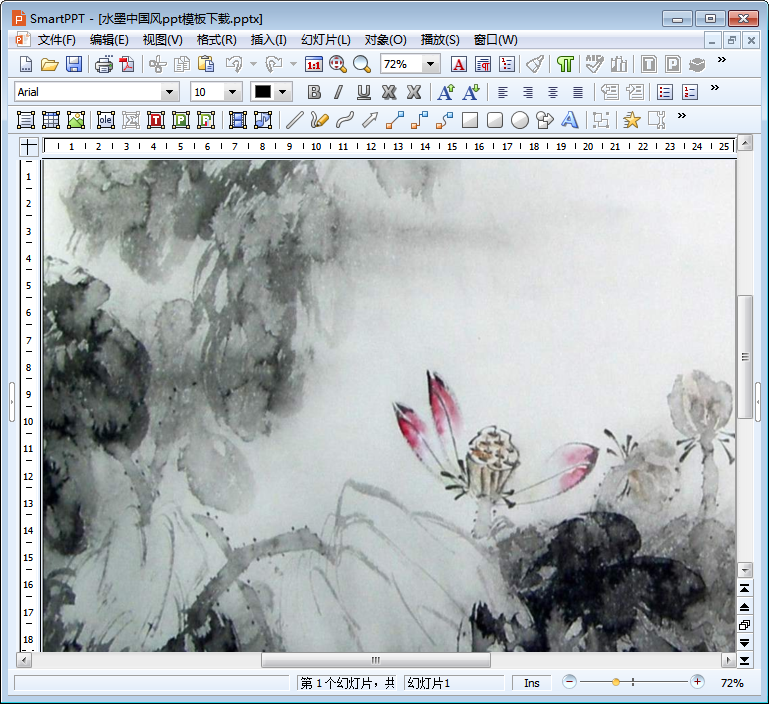Click the Paste clipboard icon
This screenshot has width=769, height=704.
[x=206, y=64]
